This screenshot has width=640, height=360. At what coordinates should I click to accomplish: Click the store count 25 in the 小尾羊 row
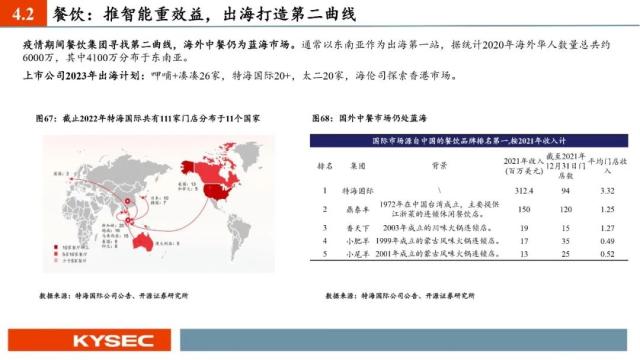[x=565, y=254]
